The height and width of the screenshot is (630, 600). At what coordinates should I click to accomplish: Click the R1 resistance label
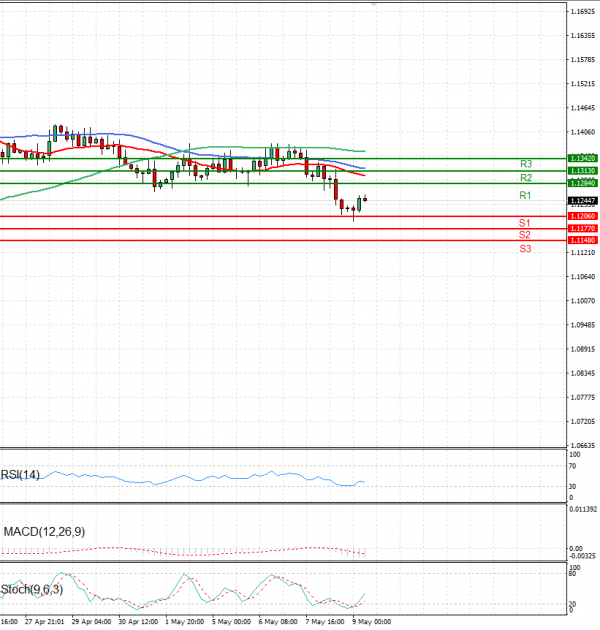(x=525, y=194)
